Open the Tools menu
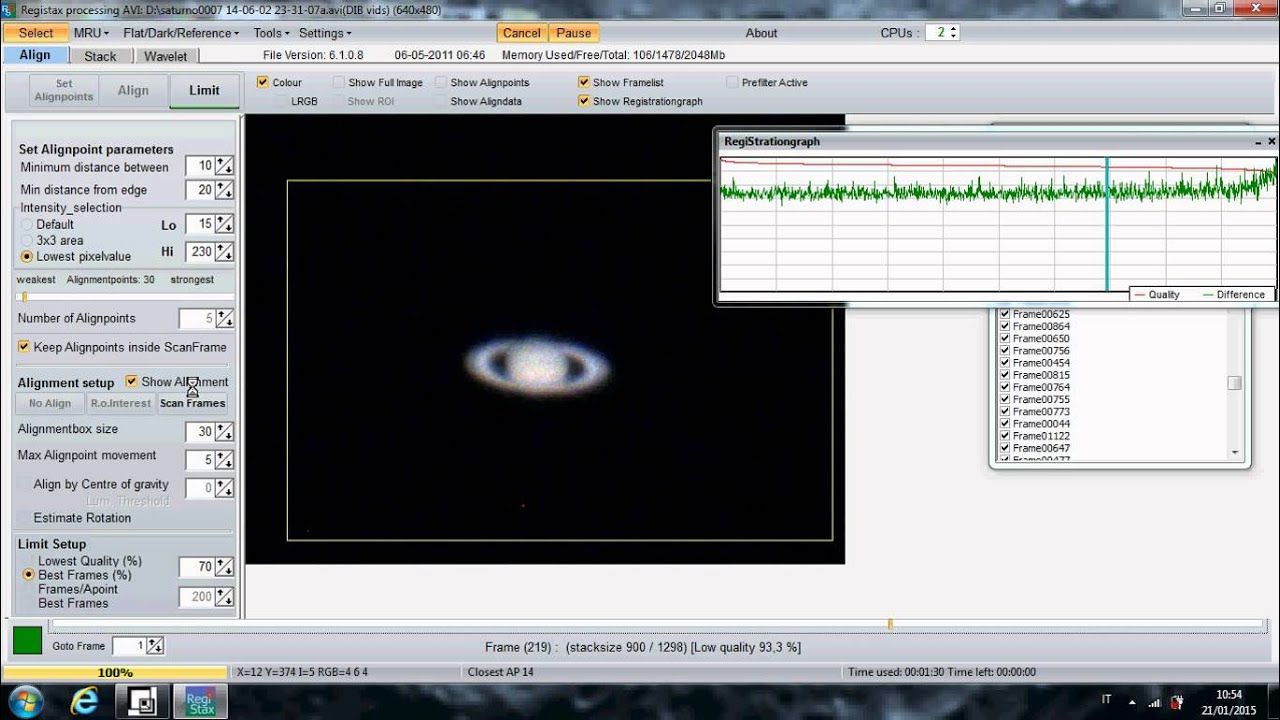This screenshot has width=1280, height=720. click(x=271, y=33)
